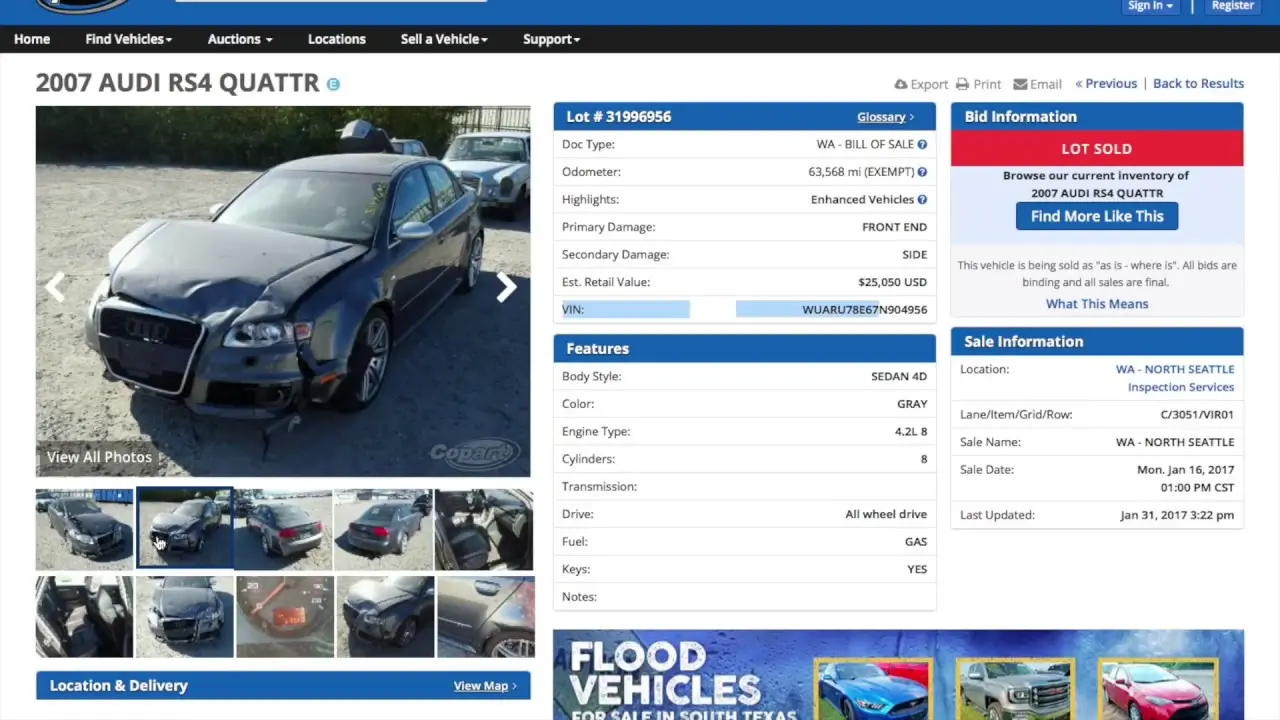Select the rear view car thumbnail
The height and width of the screenshot is (720, 1280).
(x=383, y=529)
